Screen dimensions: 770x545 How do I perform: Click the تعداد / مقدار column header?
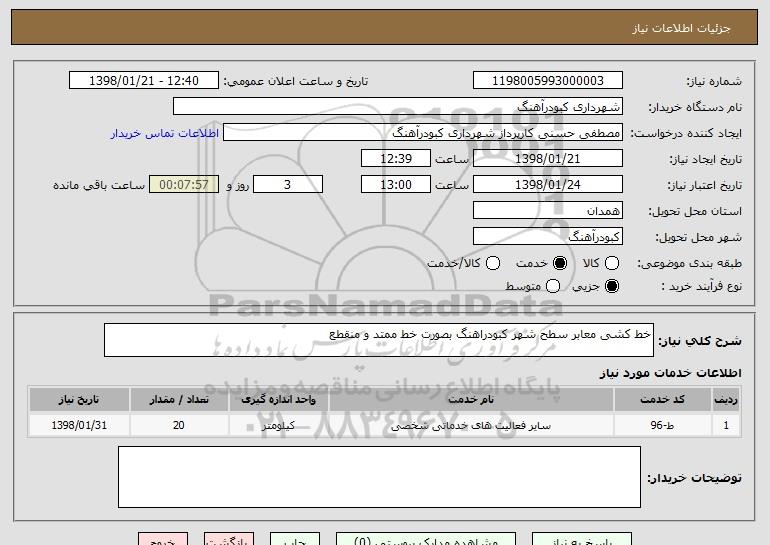pyautogui.click(x=179, y=400)
